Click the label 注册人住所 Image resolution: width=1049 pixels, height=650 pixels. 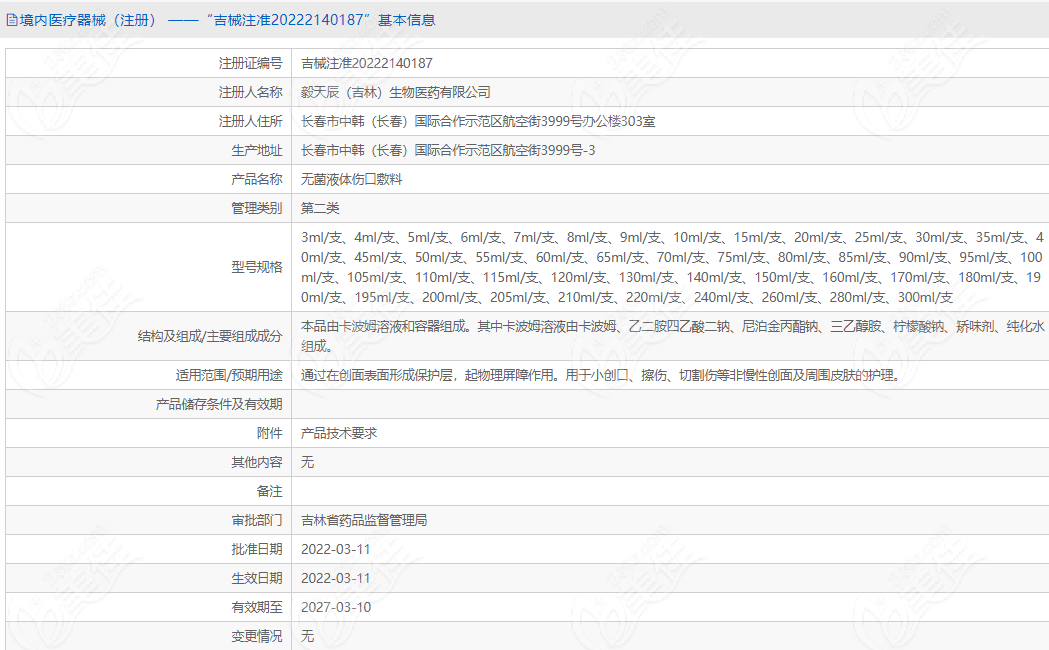(x=250, y=121)
